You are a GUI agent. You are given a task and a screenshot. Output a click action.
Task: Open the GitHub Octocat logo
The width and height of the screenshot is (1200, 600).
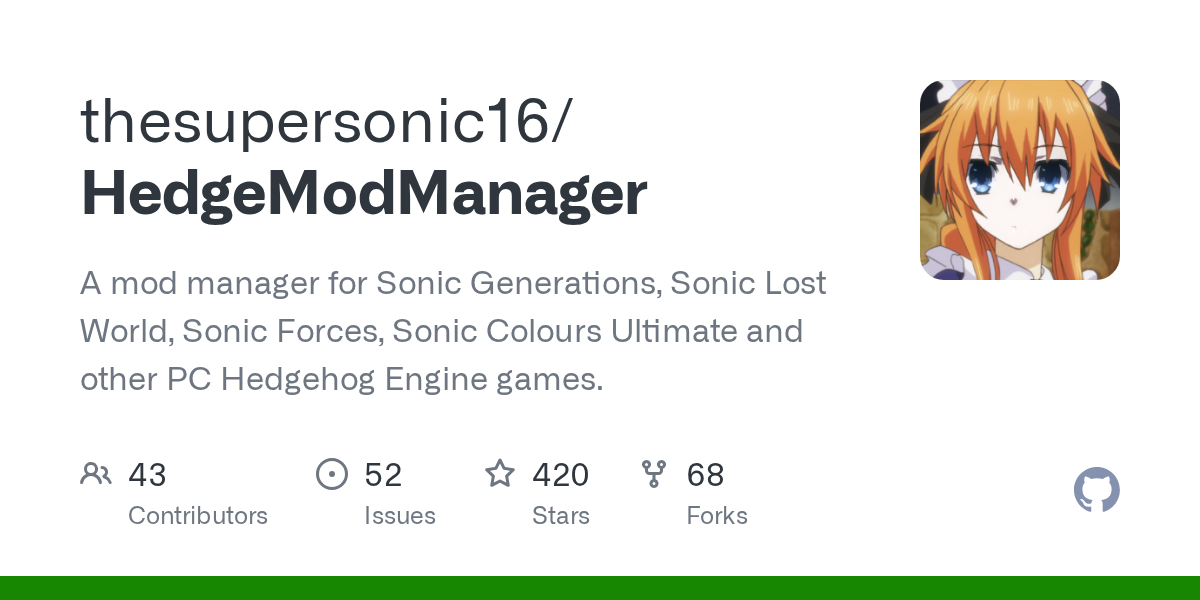click(1096, 491)
